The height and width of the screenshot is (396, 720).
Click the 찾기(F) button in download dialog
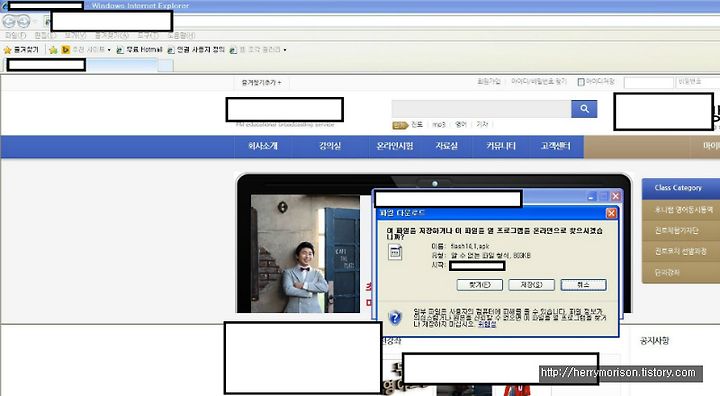click(479, 285)
